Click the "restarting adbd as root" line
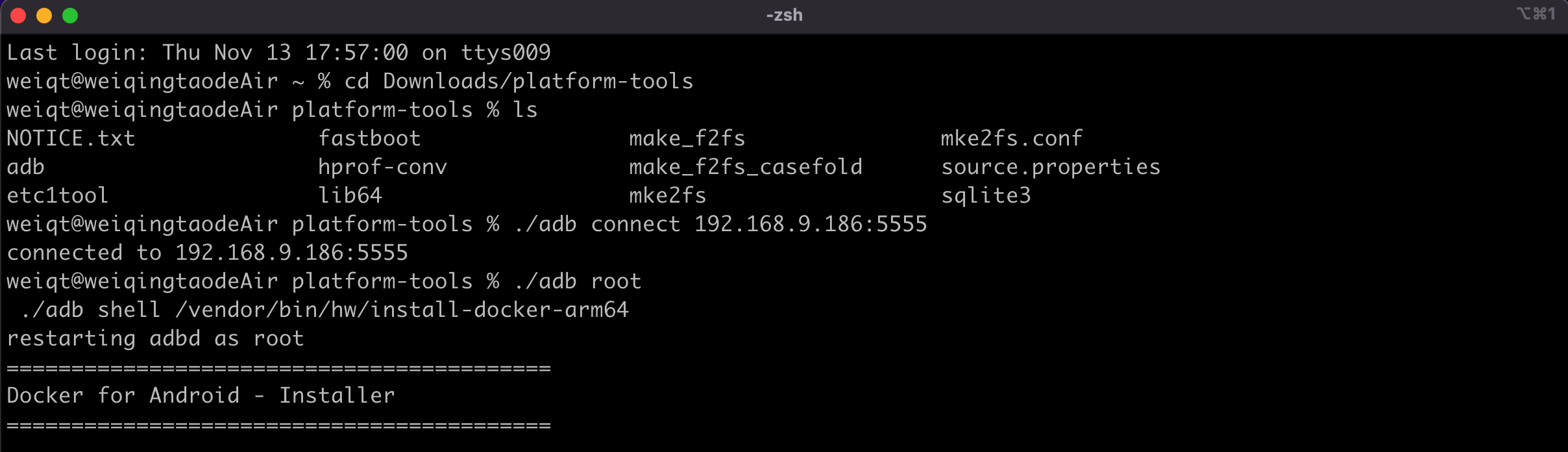The image size is (1568, 452). click(155, 338)
